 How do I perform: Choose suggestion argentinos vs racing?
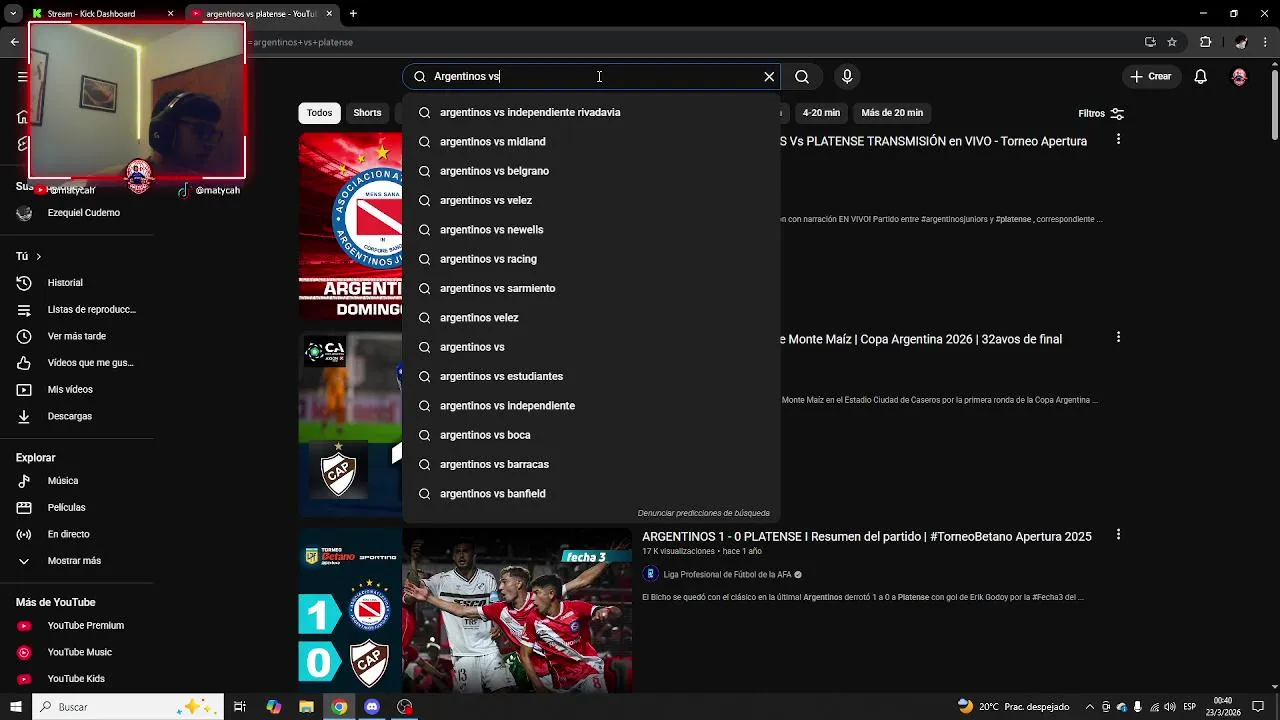[x=591, y=259]
